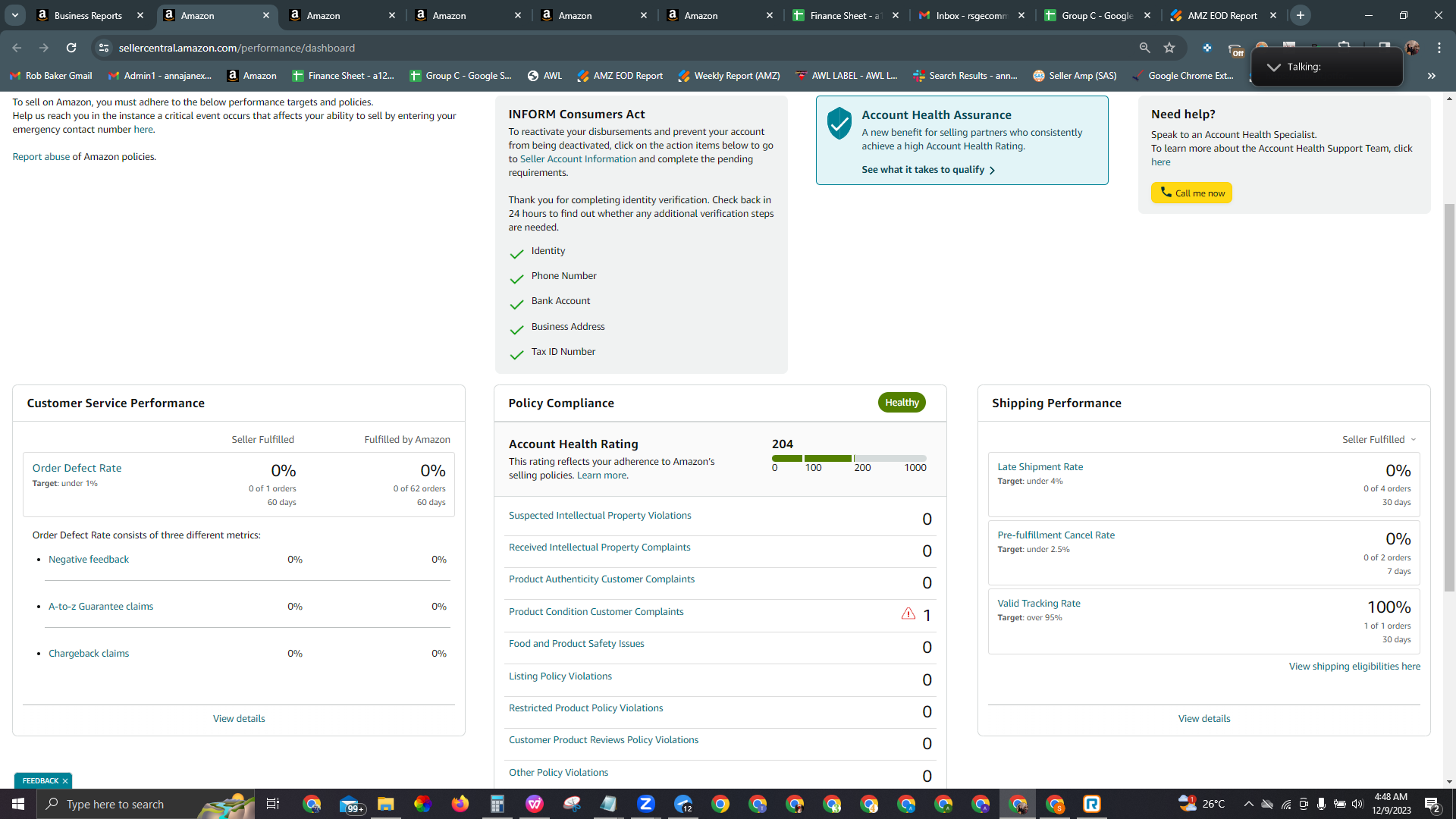Switch to the Business Reports tab
The width and height of the screenshot is (1456, 819).
pos(88,15)
